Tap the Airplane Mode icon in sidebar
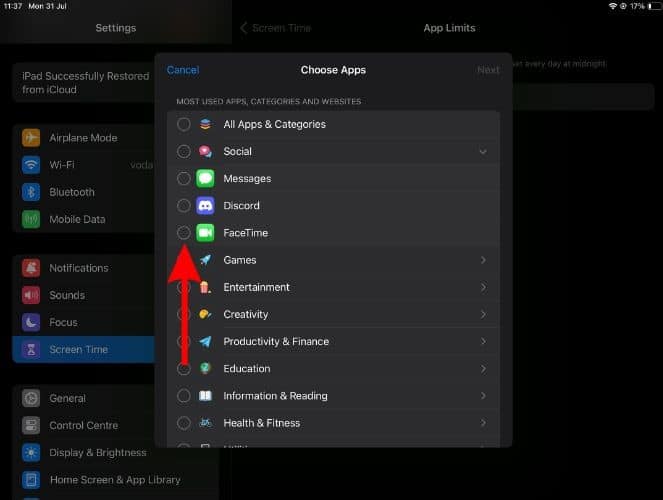This screenshot has width=663, height=500. (31, 138)
